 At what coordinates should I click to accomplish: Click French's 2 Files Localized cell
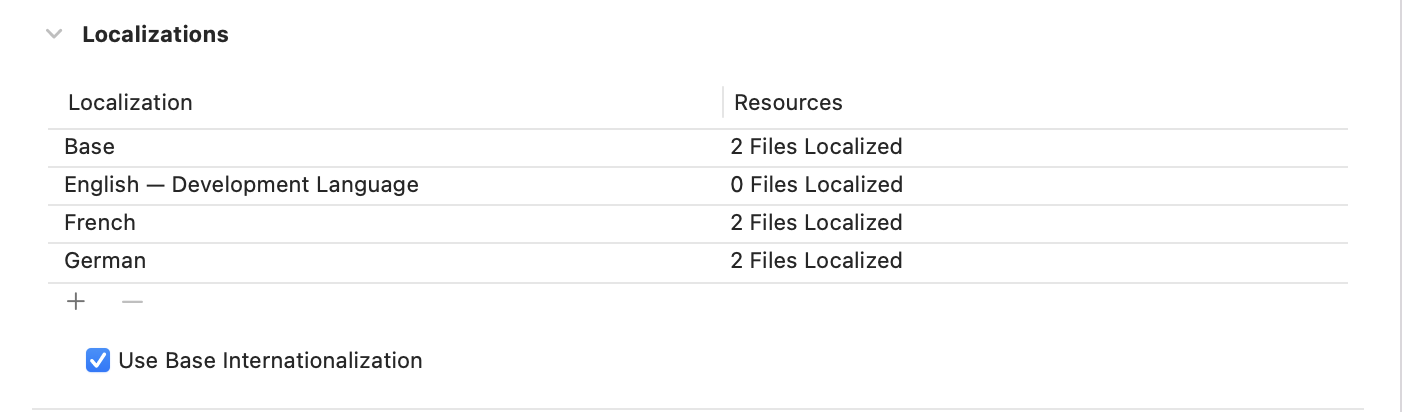[x=816, y=223]
